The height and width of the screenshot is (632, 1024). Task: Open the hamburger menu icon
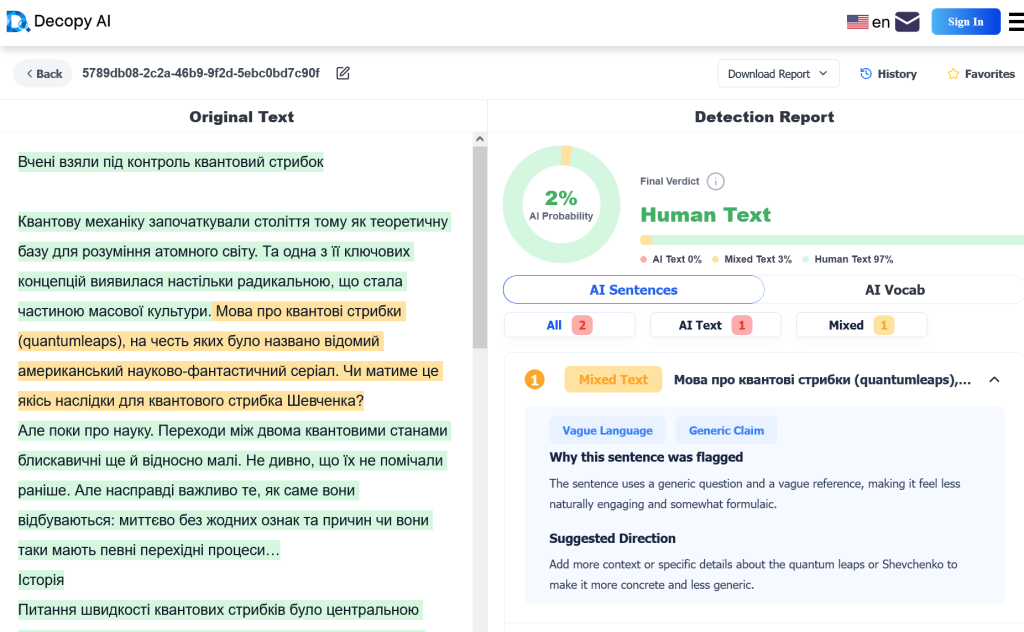[x=1016, y=22]
